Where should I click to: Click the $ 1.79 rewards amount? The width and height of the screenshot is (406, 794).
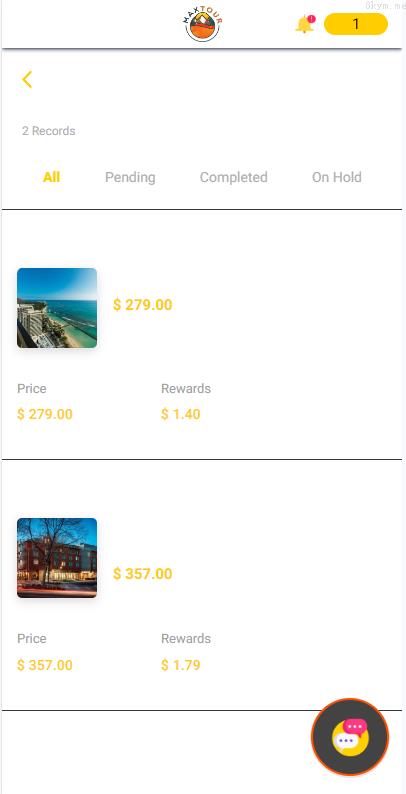click(181, 665)
